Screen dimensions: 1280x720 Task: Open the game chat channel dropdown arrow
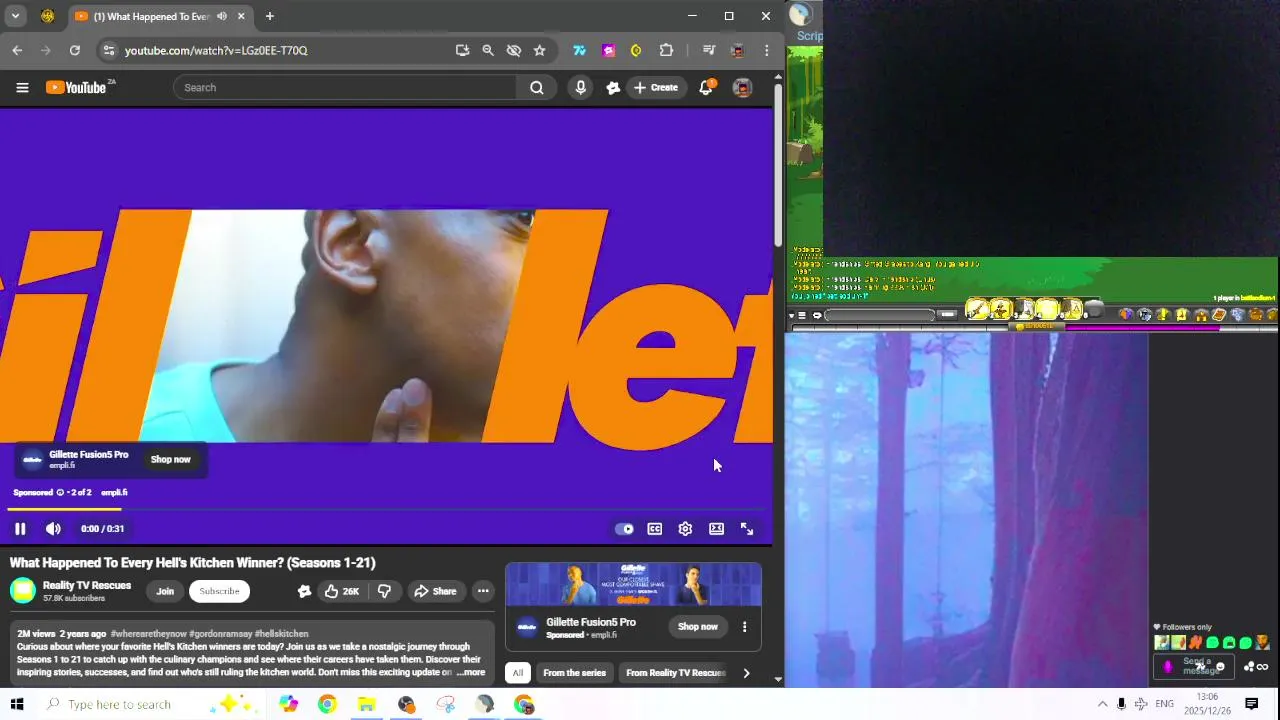(x=792, y=315)
